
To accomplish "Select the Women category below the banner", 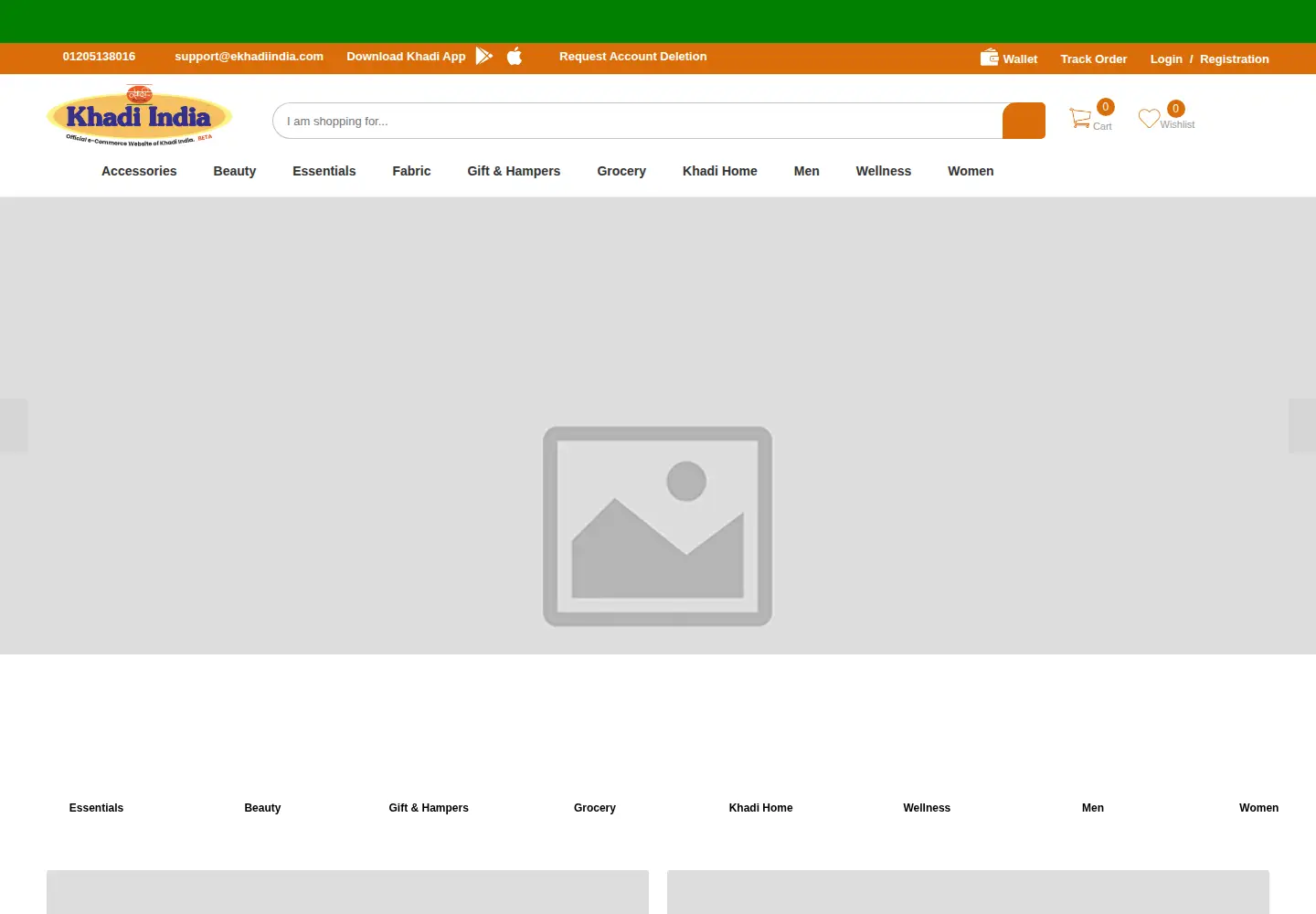I will [x=1258, y=808].
